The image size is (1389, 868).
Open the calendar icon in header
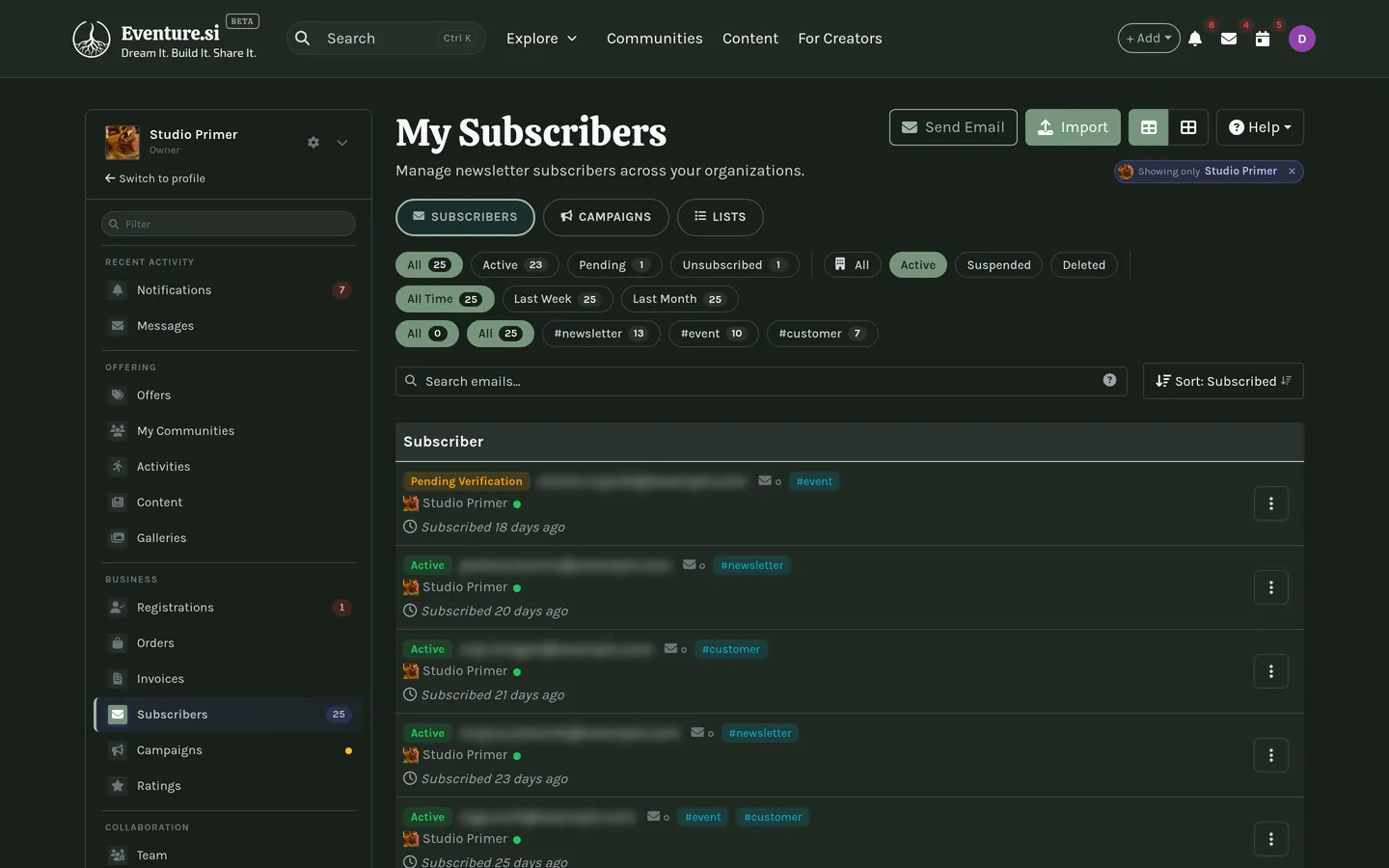(1262, 39)
